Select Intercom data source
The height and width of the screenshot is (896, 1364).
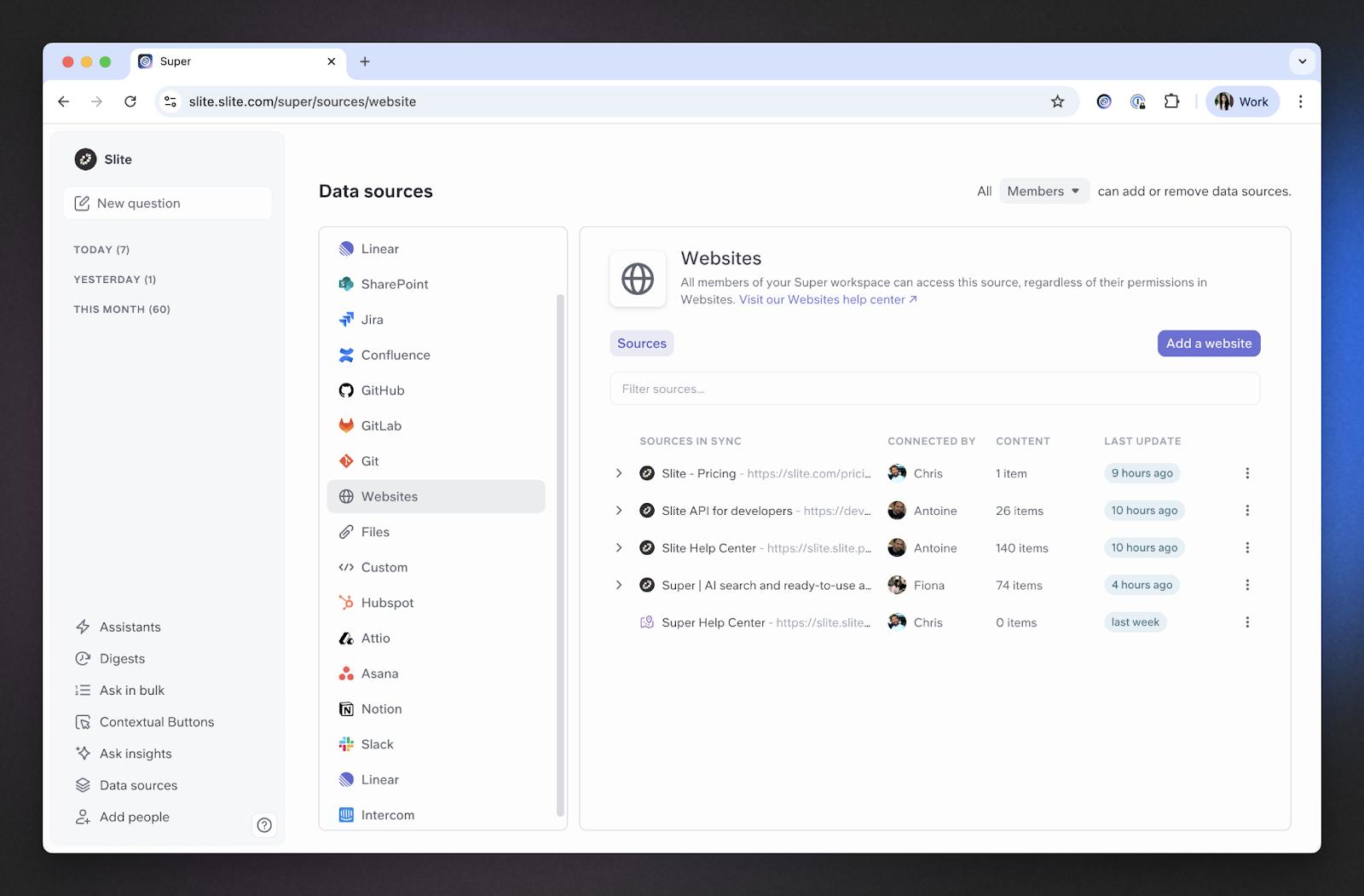tap(436, 815)
